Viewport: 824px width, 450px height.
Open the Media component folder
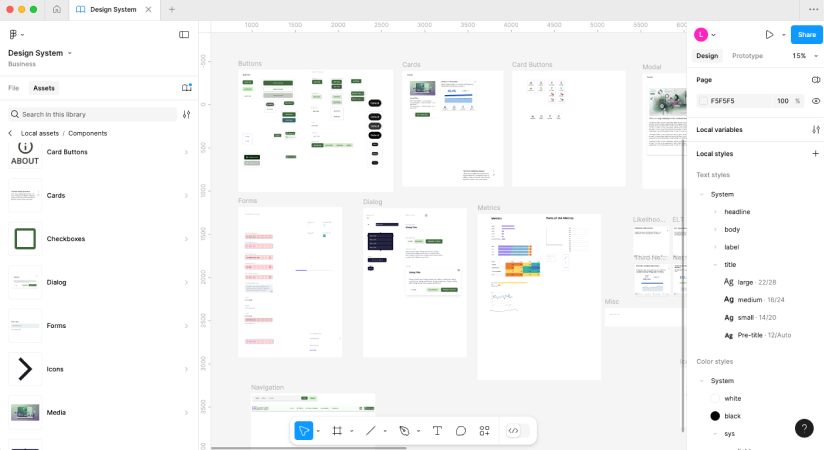coord(99,413)
